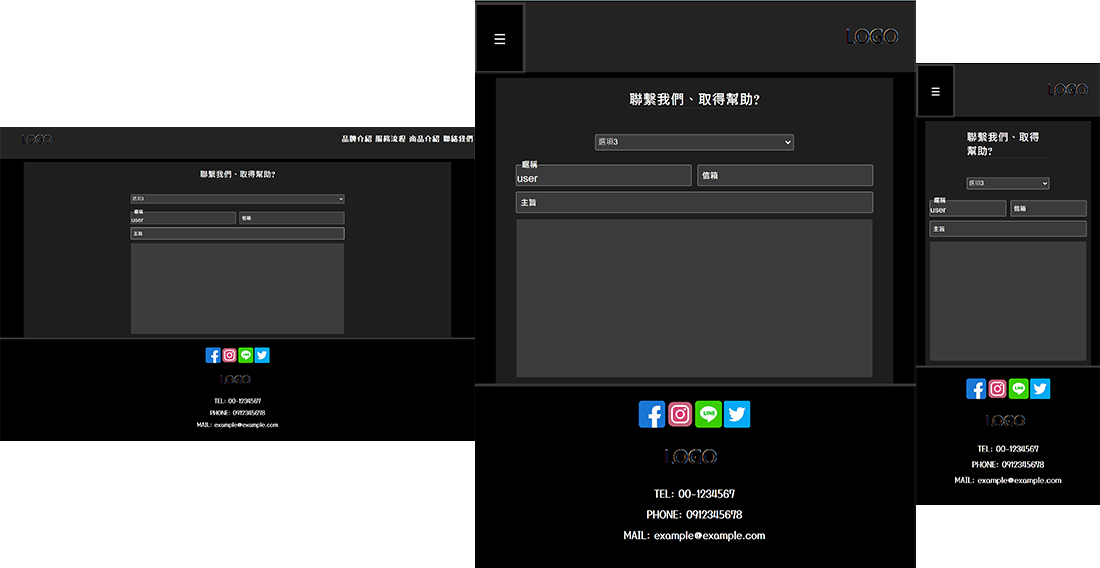Open the 品牌介紹 nav item in the desktop view
This screenshot has height=568, width=1100.
coord(356,139)
